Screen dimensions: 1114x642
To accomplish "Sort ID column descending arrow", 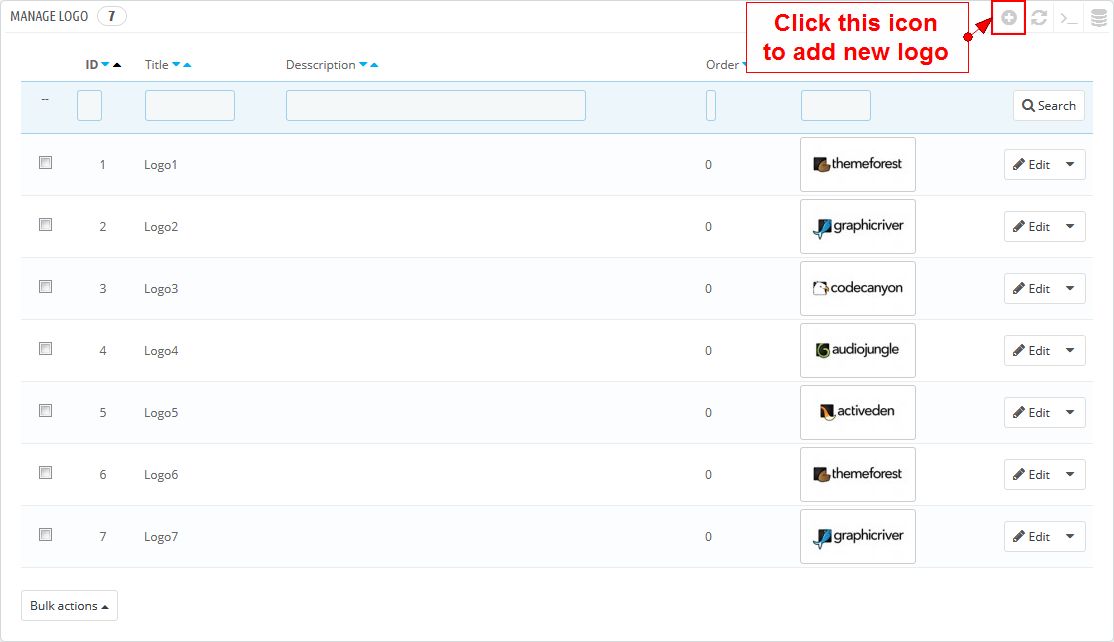I will (x=105, y=65).
